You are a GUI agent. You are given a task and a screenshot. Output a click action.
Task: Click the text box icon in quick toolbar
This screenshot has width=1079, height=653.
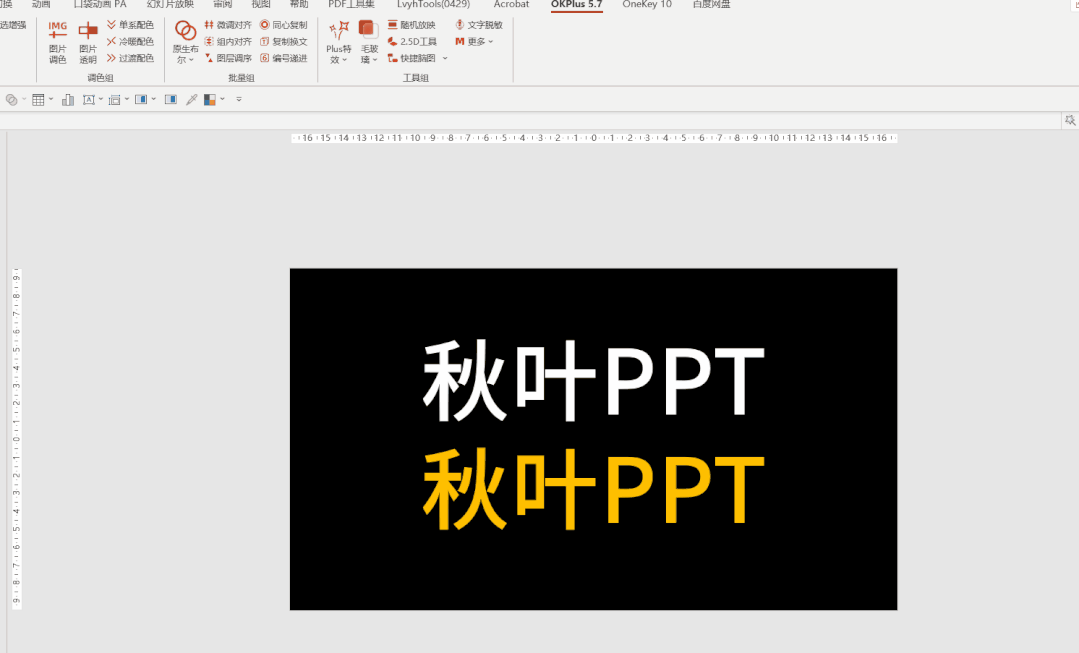click(x=89, y=100)
